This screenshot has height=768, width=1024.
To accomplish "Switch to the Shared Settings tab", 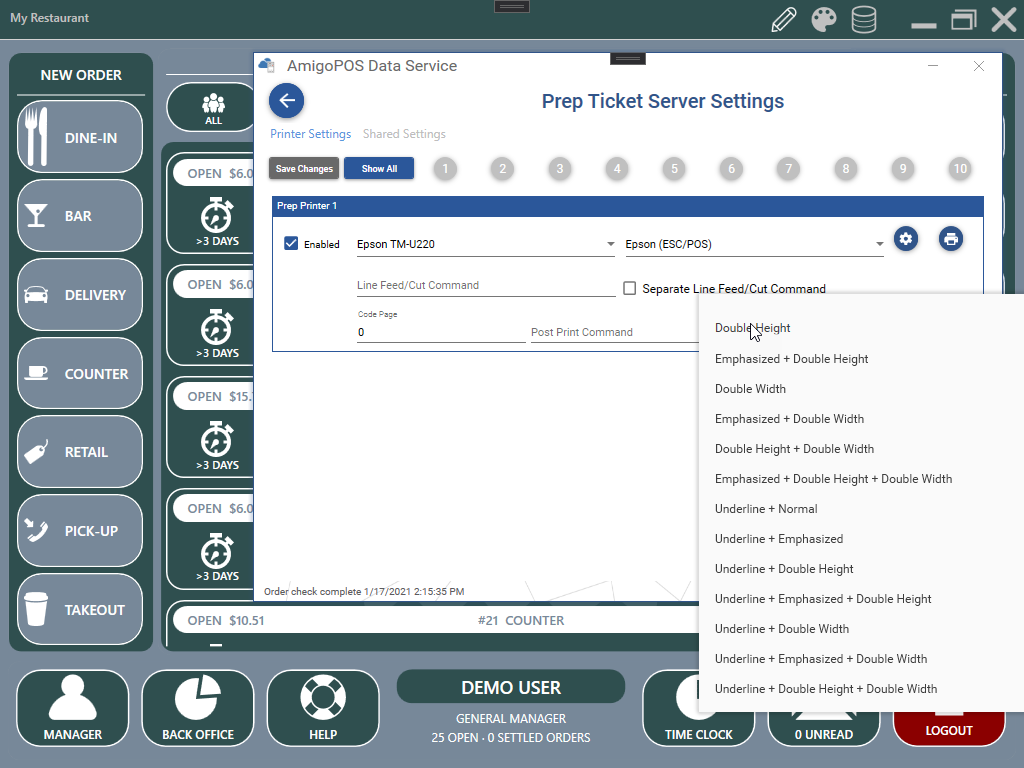I will tap(404, 134).
